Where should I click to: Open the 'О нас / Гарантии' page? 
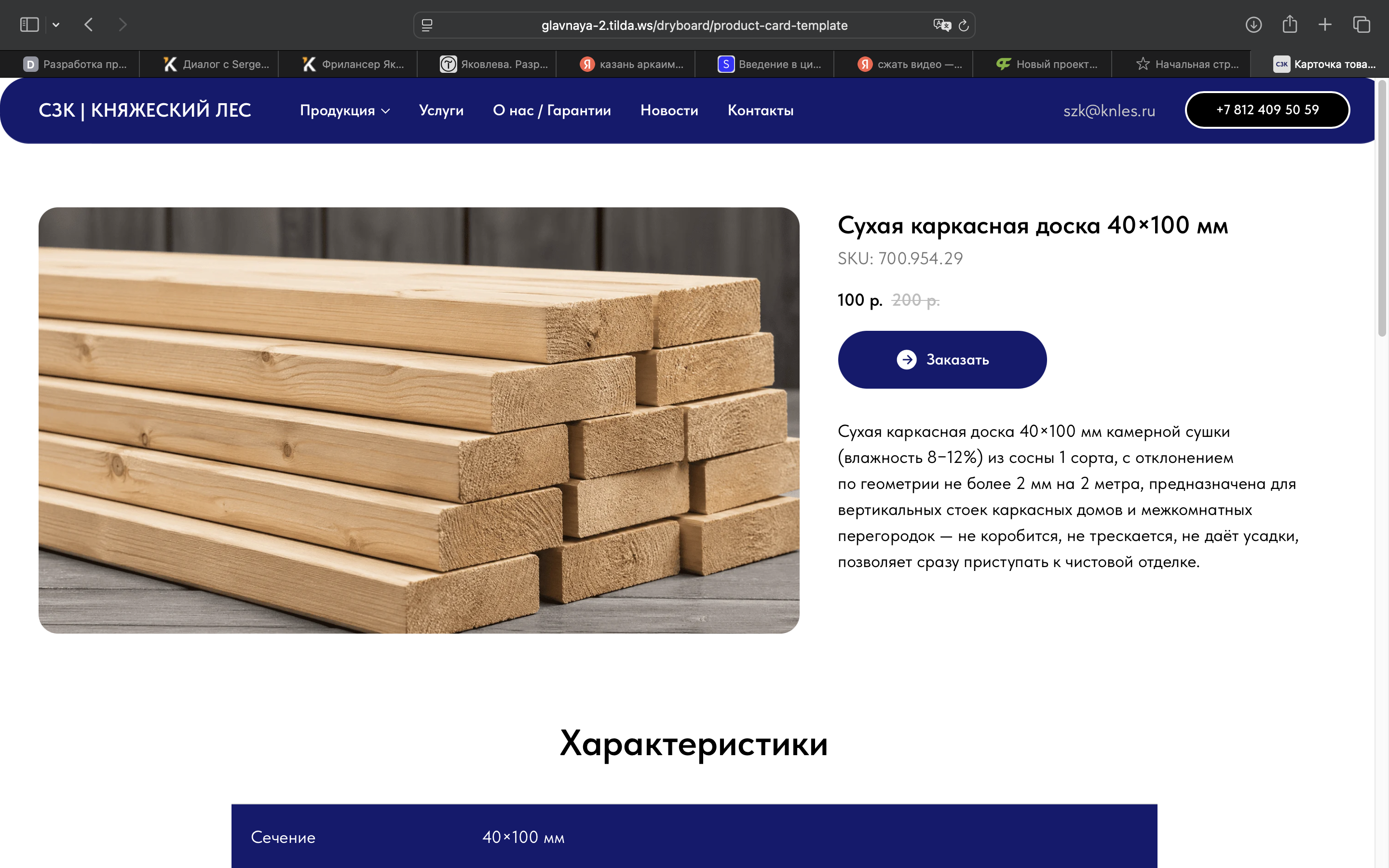(x=552, y=110)
